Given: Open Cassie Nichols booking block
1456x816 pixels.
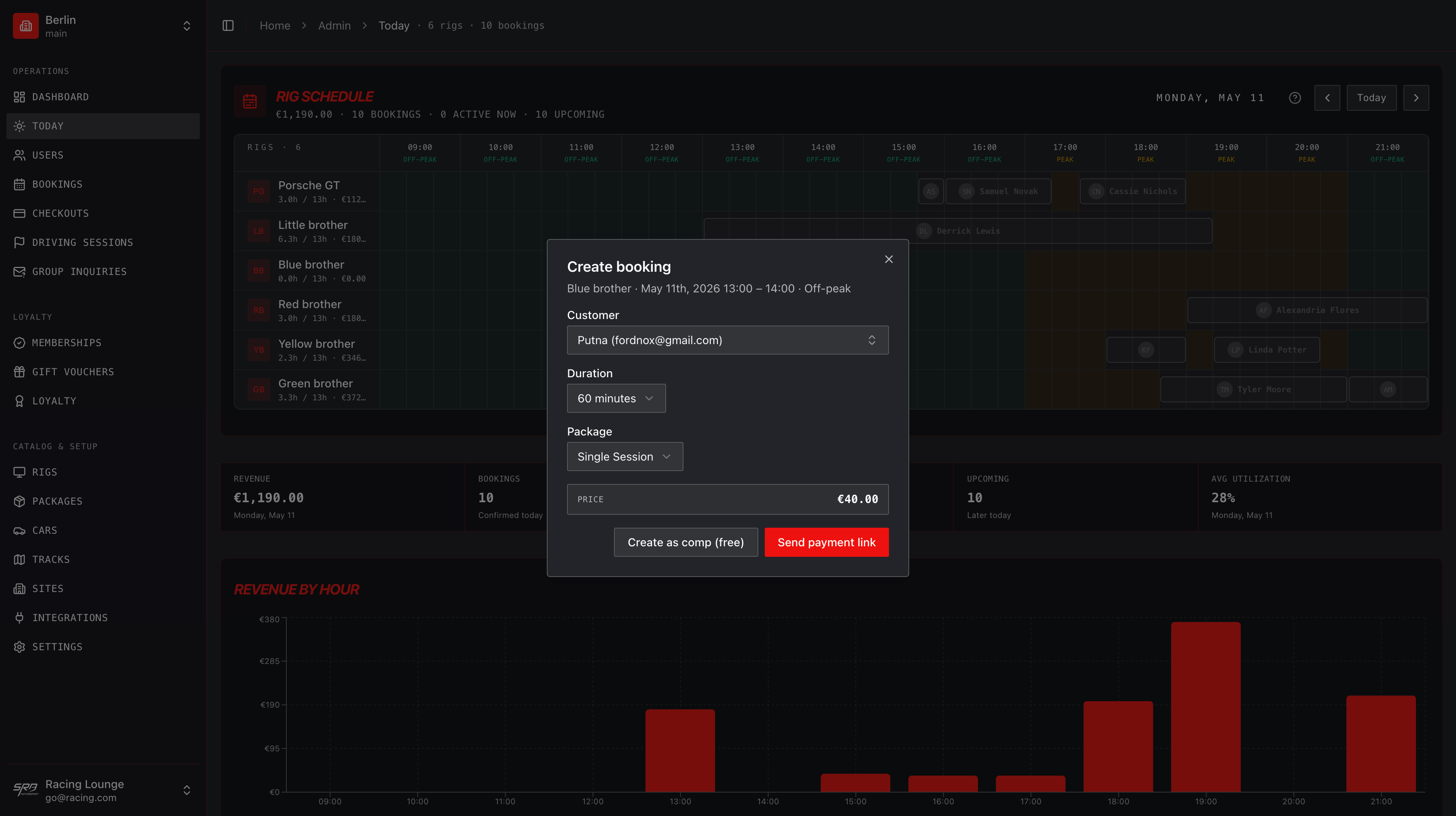Looking at the screenshot, I should point(1133,192).
